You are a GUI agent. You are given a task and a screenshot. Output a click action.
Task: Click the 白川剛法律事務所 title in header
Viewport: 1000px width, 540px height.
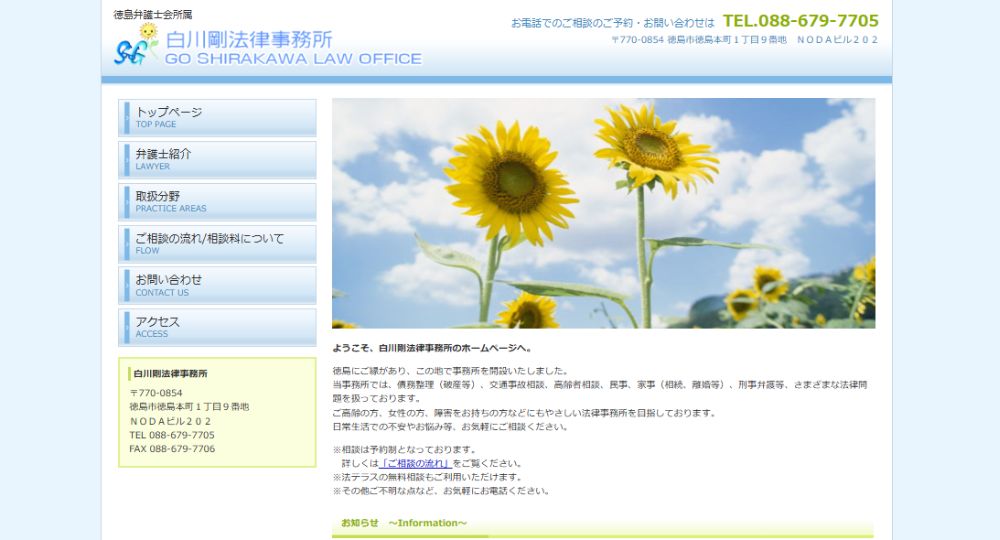(249, 39)
